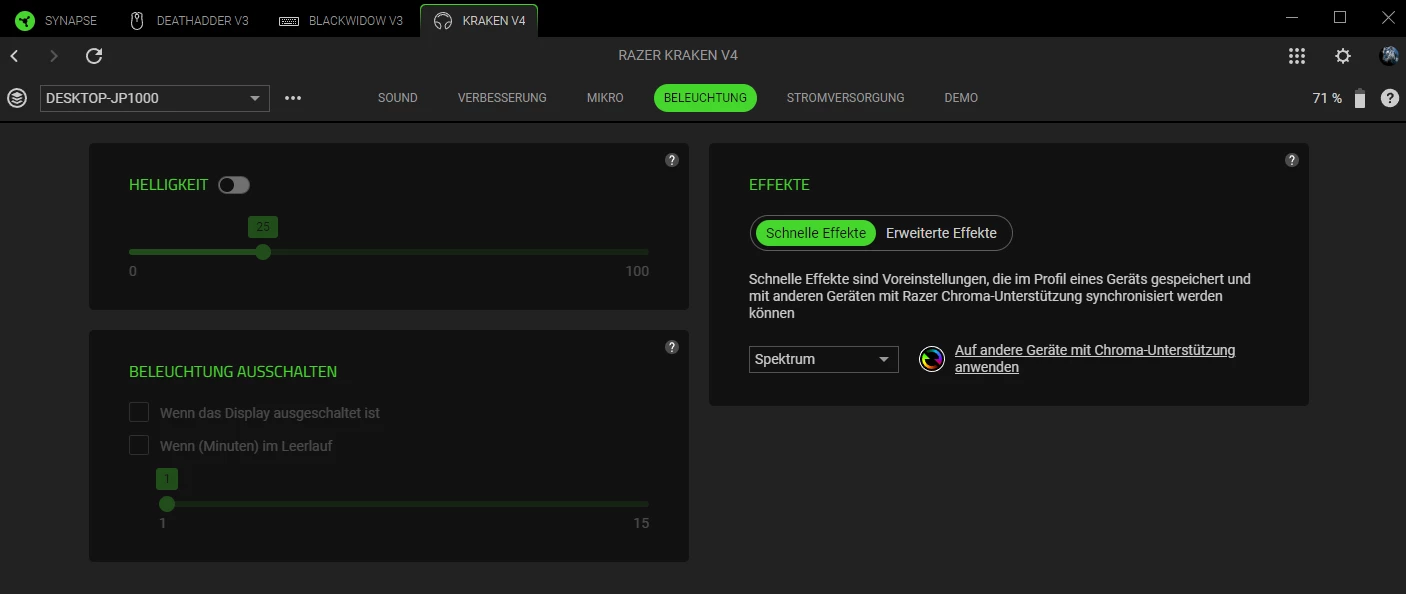This screenshot has height=594, width=1406.
Task: Switch to Erweiterte Effekte
Action: [941, 233]
